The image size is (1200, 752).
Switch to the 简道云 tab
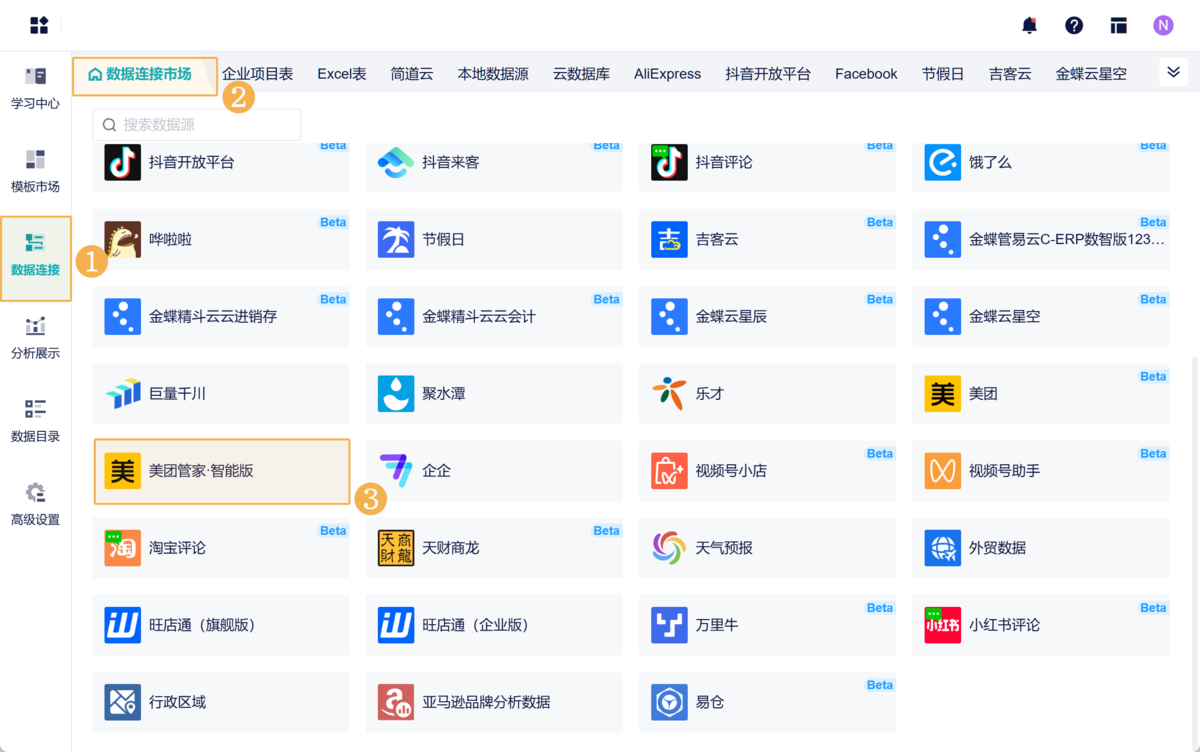point(412,74)
